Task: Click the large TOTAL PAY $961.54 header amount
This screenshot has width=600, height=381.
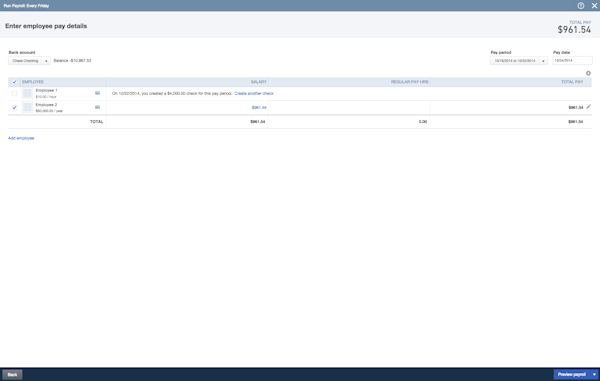Action: 574,30
